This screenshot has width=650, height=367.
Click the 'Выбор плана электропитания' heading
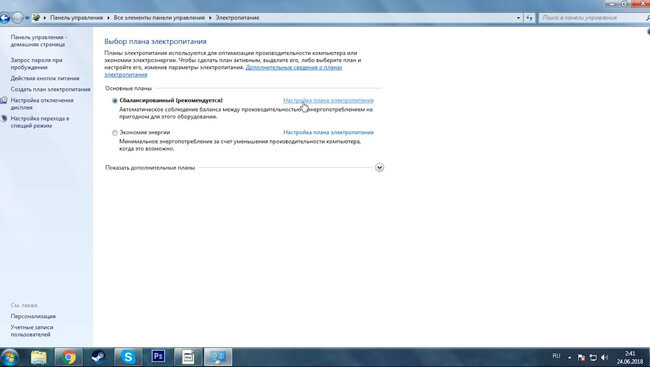[x=155, y=41]
